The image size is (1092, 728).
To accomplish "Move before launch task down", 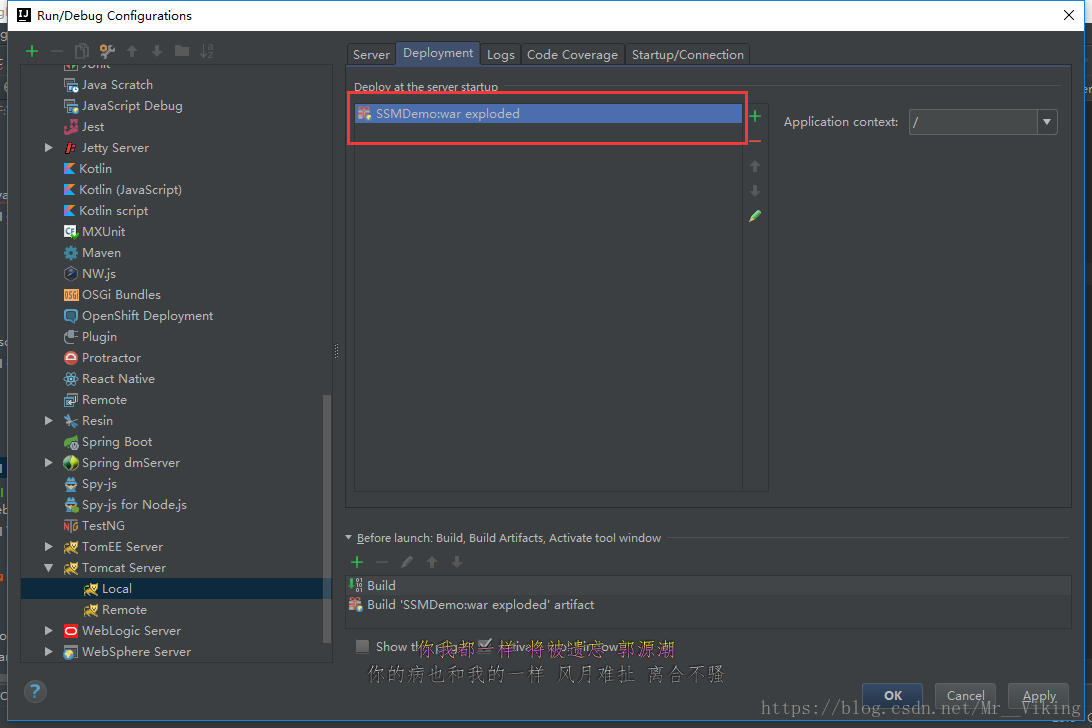I will [457, 562].
